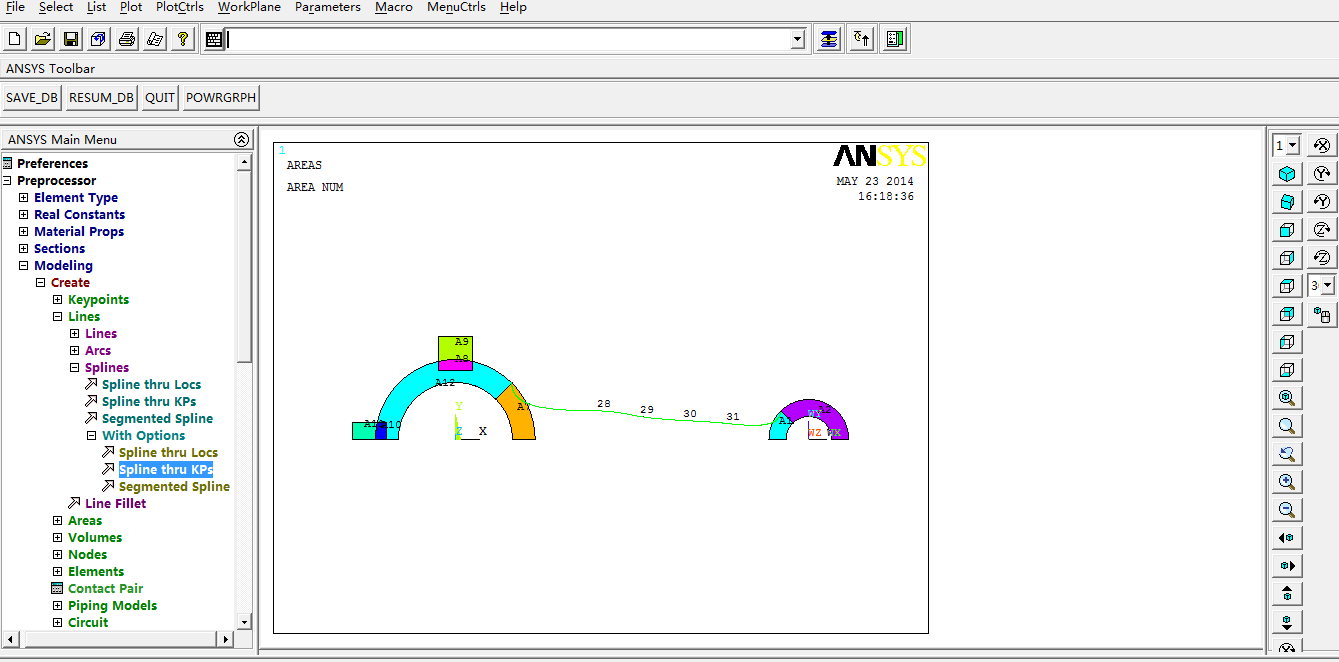The image size is (1339, 662).
Task: Click into the ANSYS command input field
Action: point(508,39)
